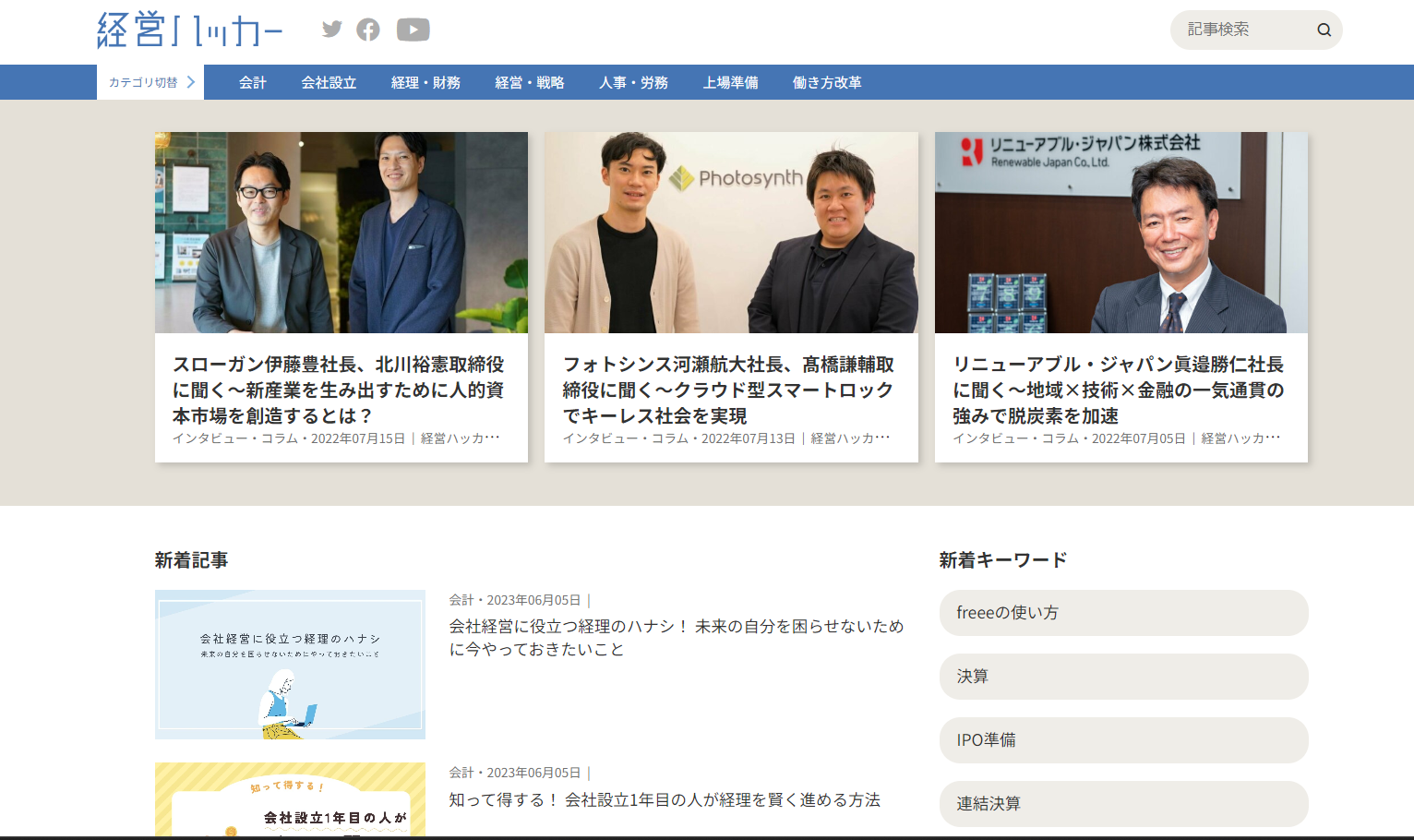
Task: Select the 連結決算 keyword
Action: tap(1124, 804)
